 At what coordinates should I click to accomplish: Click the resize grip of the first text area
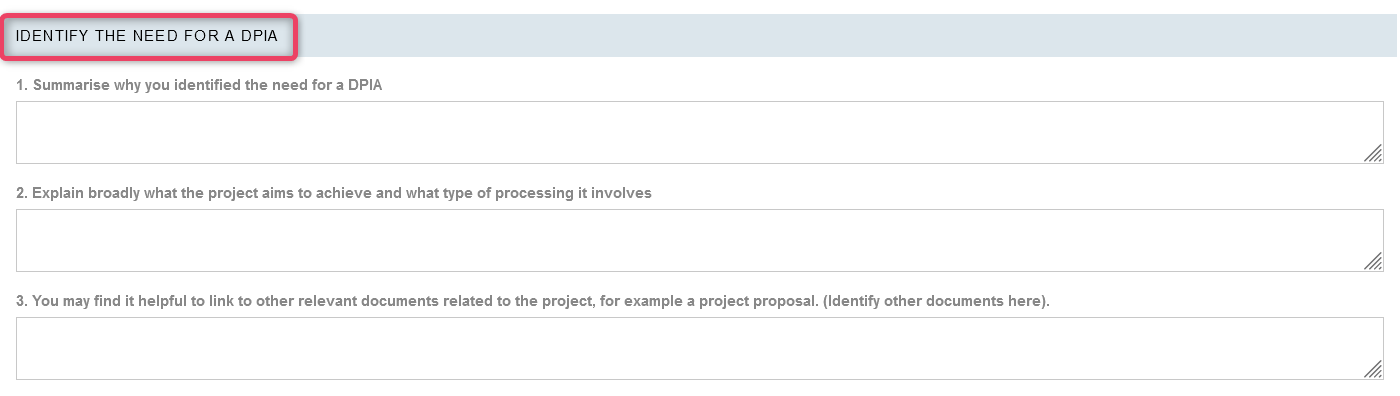[x=1373, y=153]
